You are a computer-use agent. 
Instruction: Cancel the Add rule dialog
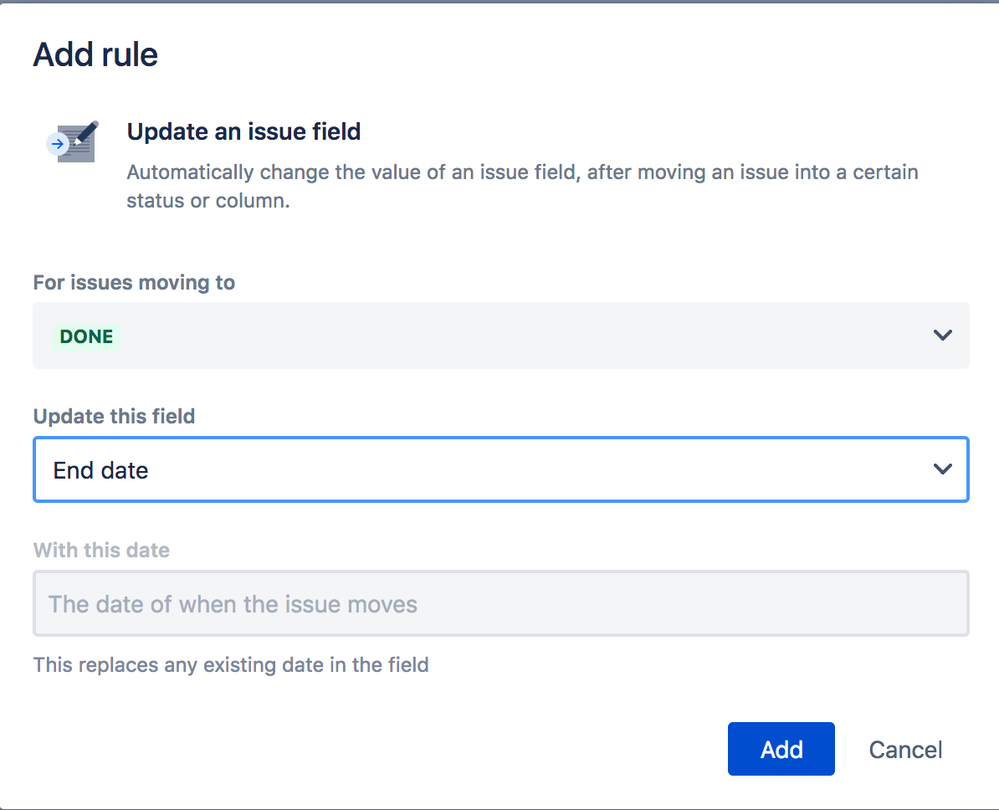click(x=905, y=749)
